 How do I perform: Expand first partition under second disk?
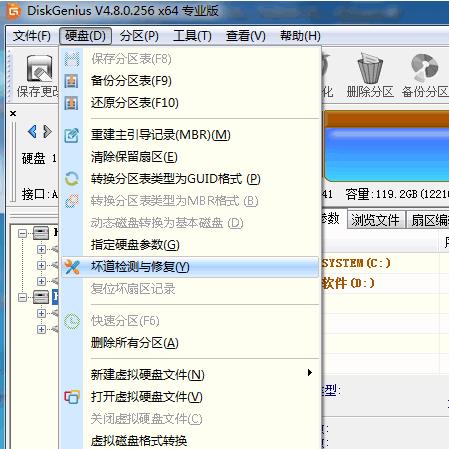(x=41, y=313)
